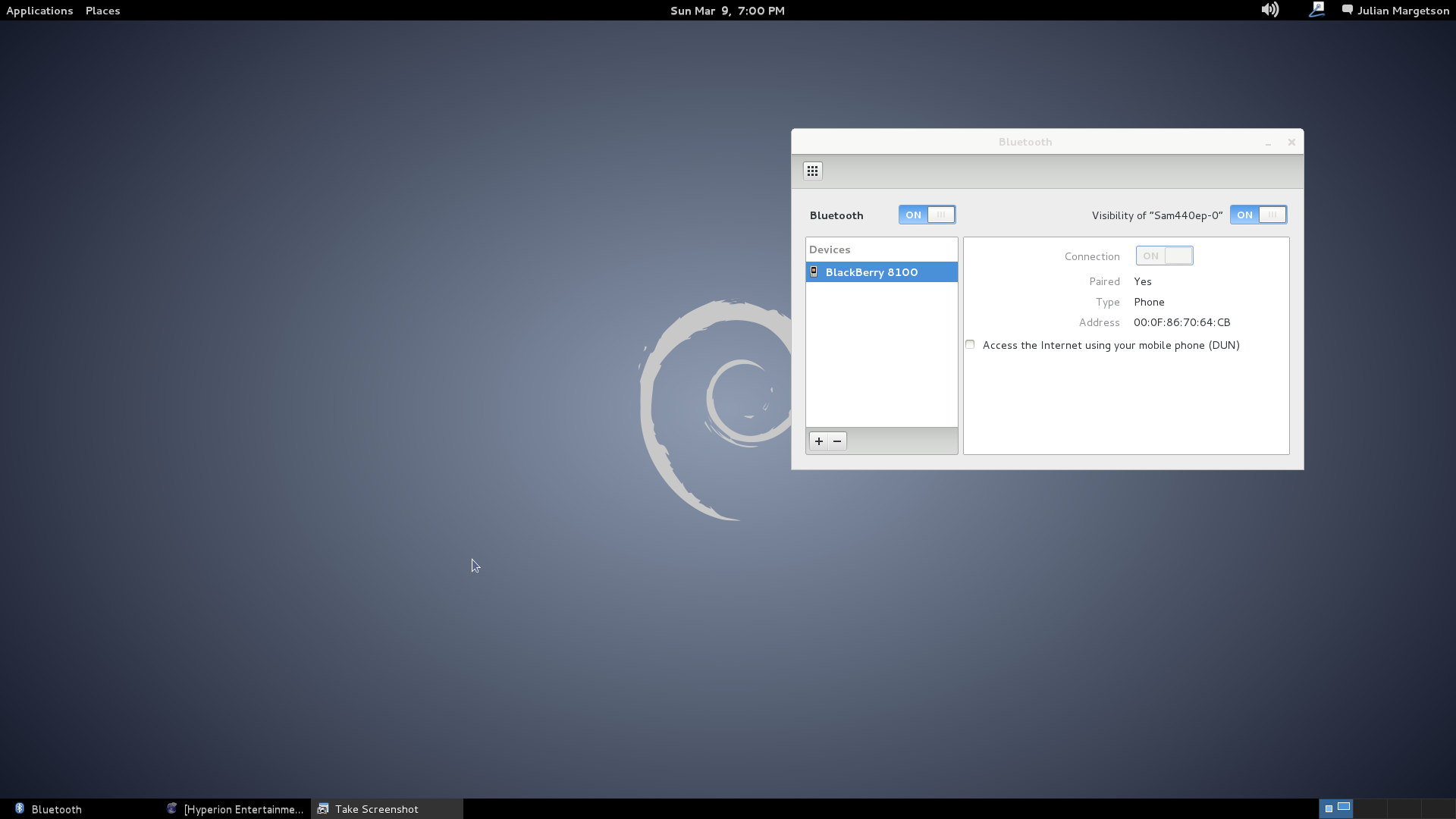The width and height of the screenshot is (1456, 819).
Task: Switch to Hyperion Entertainment taskbar window
Action: (235, 809)
